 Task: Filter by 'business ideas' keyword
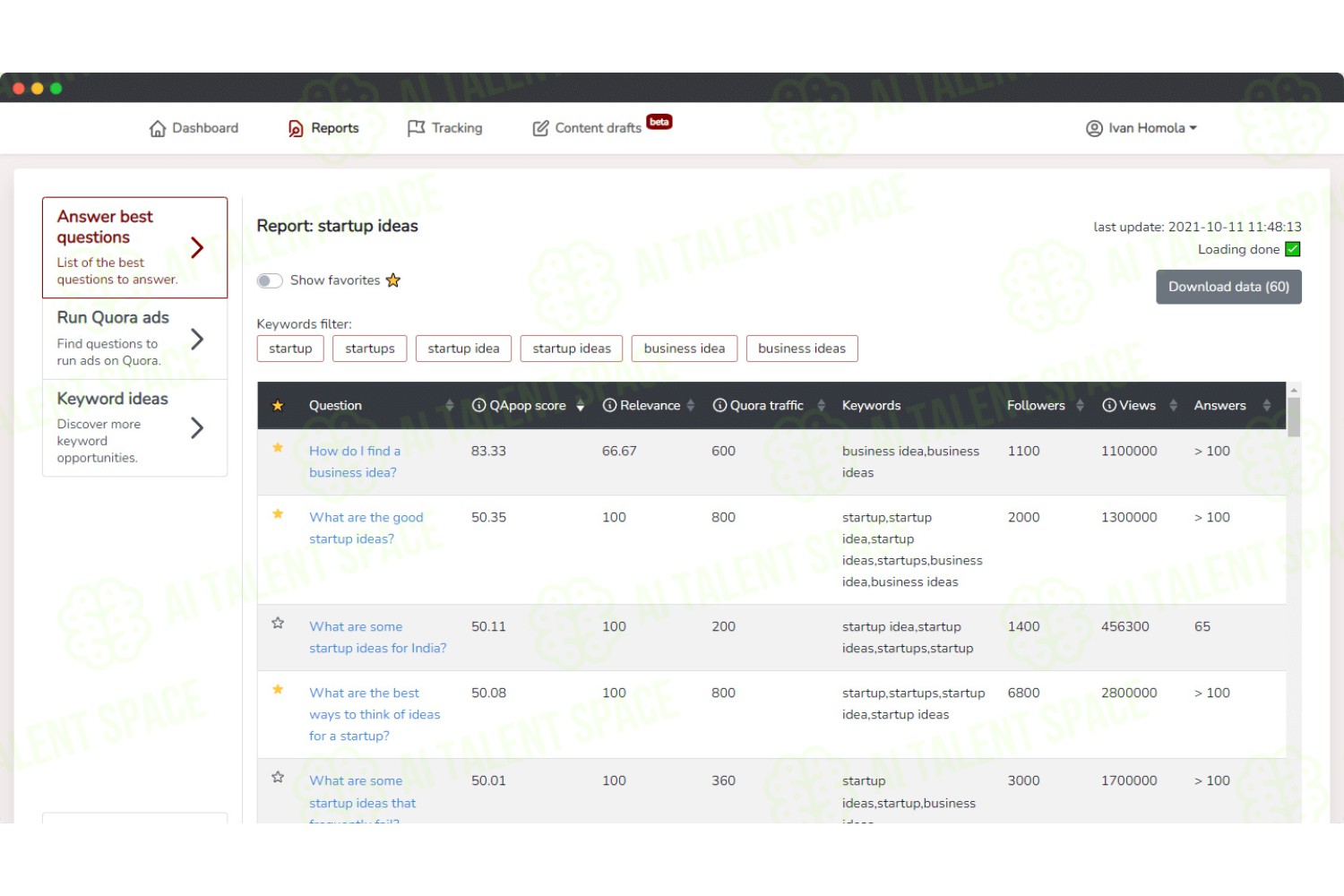click(802, 349)
